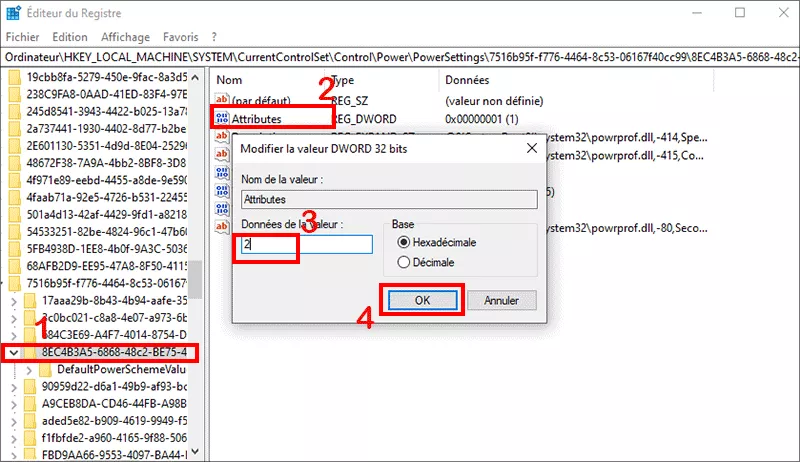Viewport: 800px width, 462px height.
Task: Confirm the value with OK
Action: (x=421, y=300)
